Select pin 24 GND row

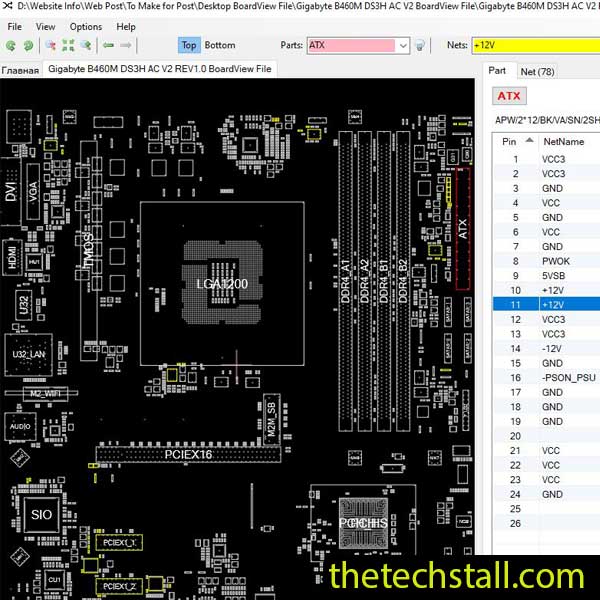click(546, 494)
